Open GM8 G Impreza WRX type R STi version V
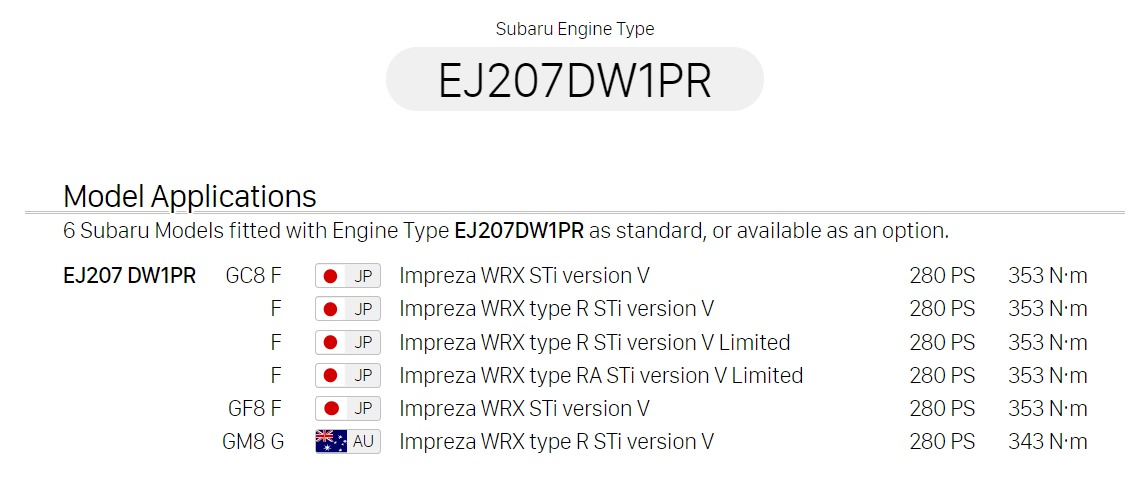Viewport: 1148px width, 486px height. [556, 441]
